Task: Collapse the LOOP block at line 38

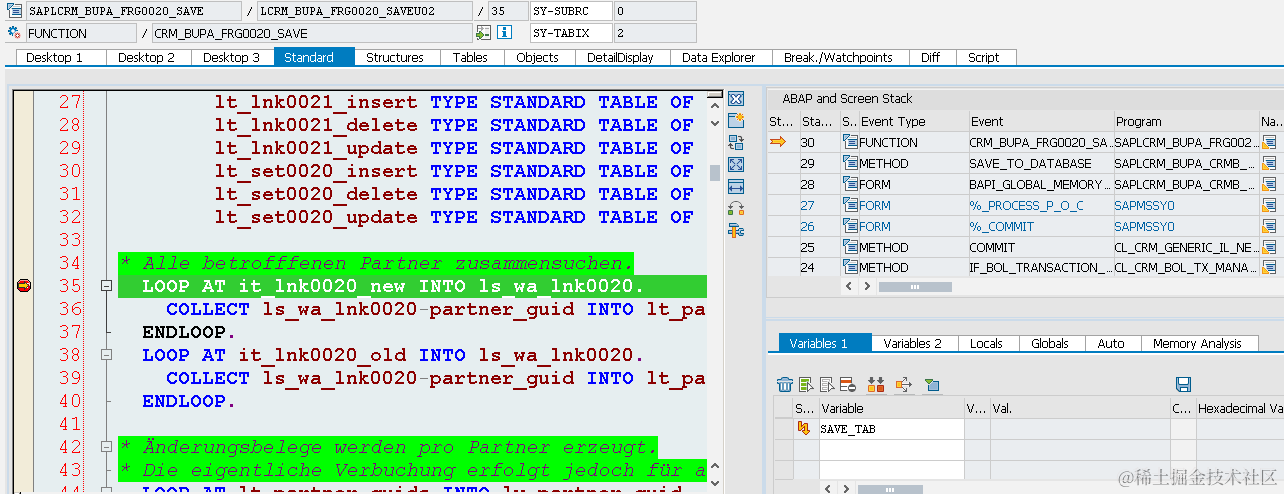Action: point(106,356)
